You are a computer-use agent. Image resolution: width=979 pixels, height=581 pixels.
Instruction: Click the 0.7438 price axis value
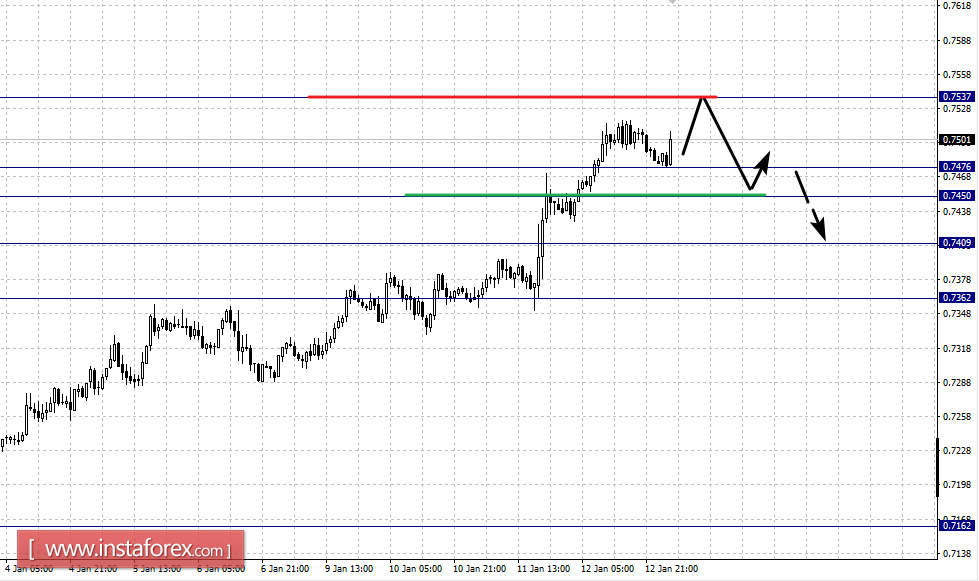(957, 212)
